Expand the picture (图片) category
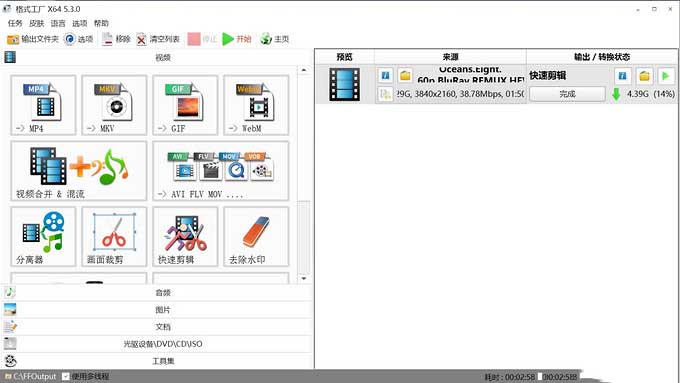680x383 pixels. point(157,310)
